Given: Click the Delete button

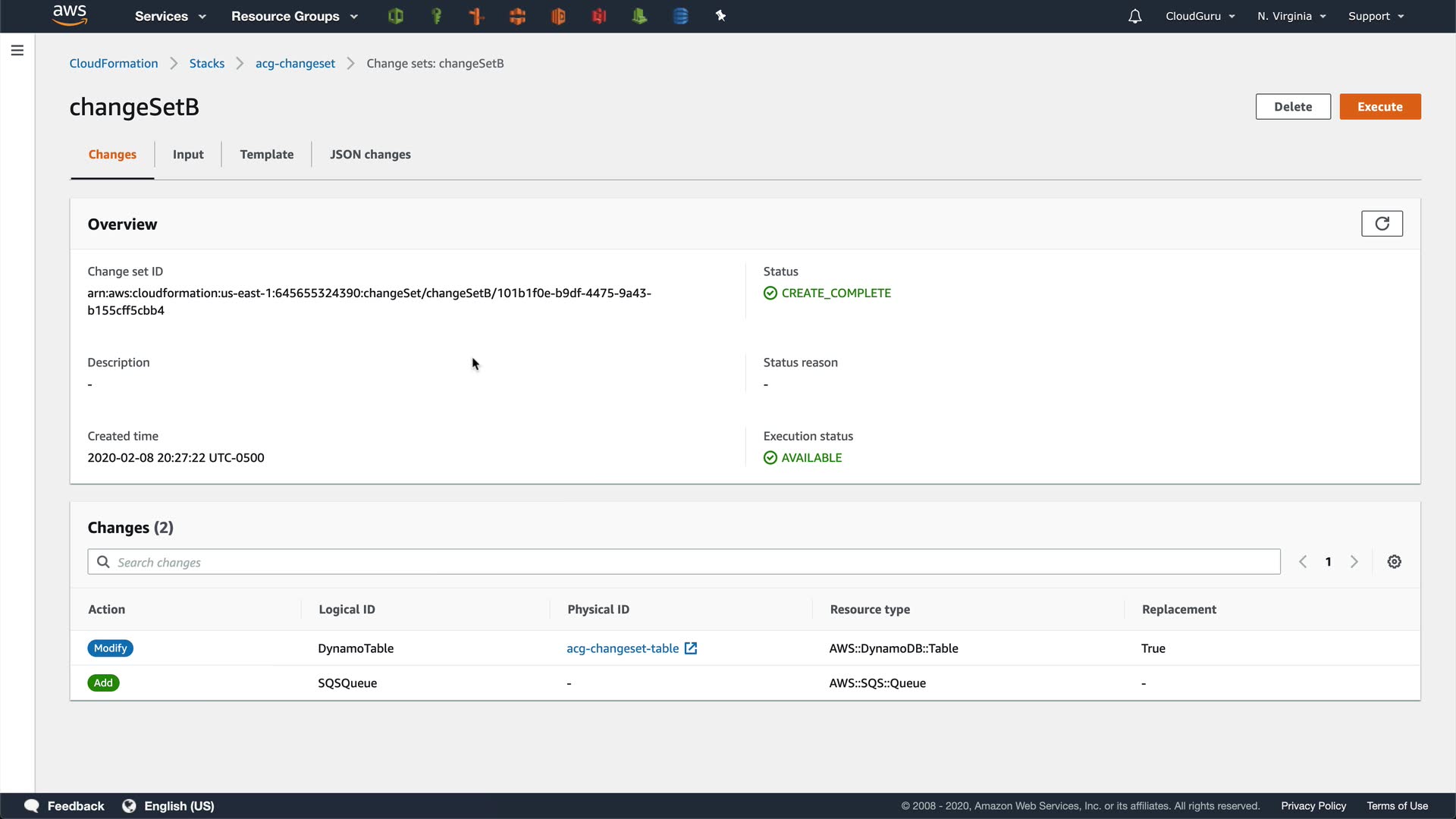Looking at the screenshot, I should (x=1292, y=107).
